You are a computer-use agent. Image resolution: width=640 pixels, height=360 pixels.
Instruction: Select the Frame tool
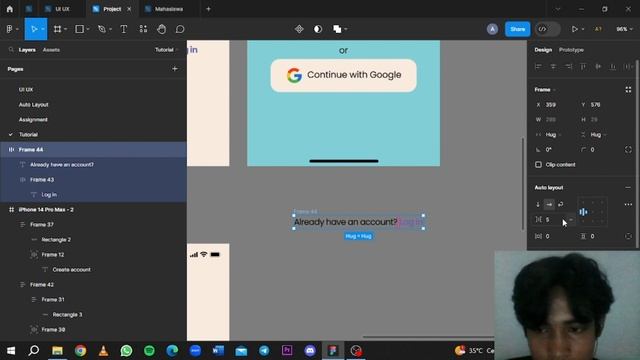tap(58, 29)
